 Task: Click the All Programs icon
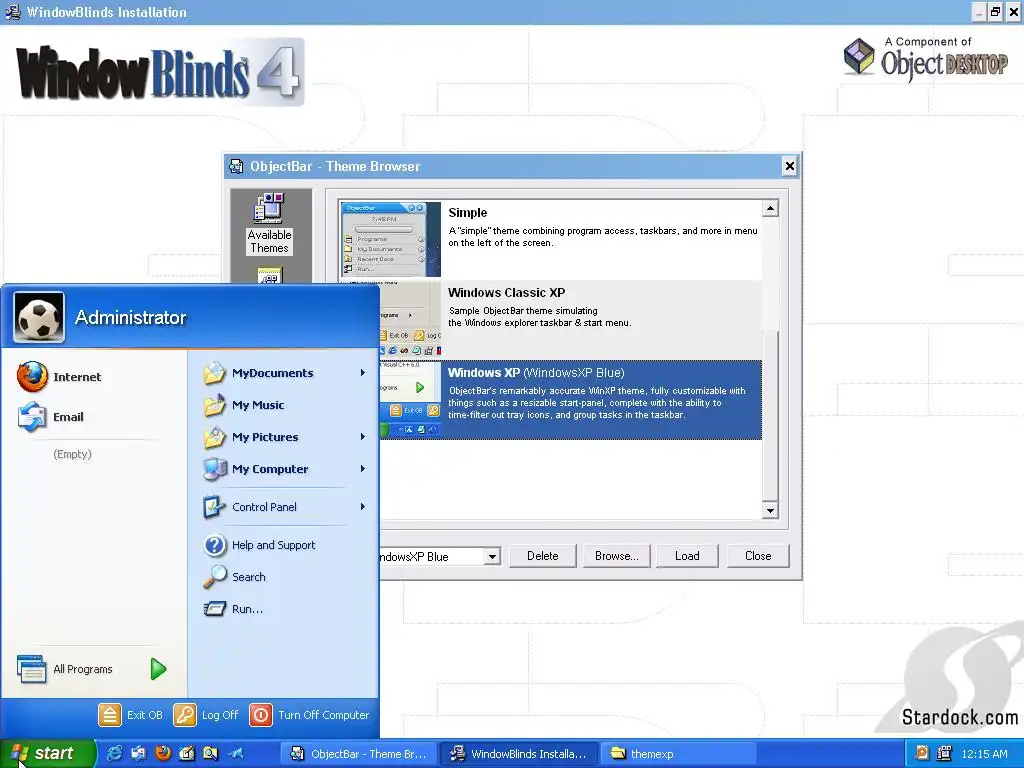31,669
